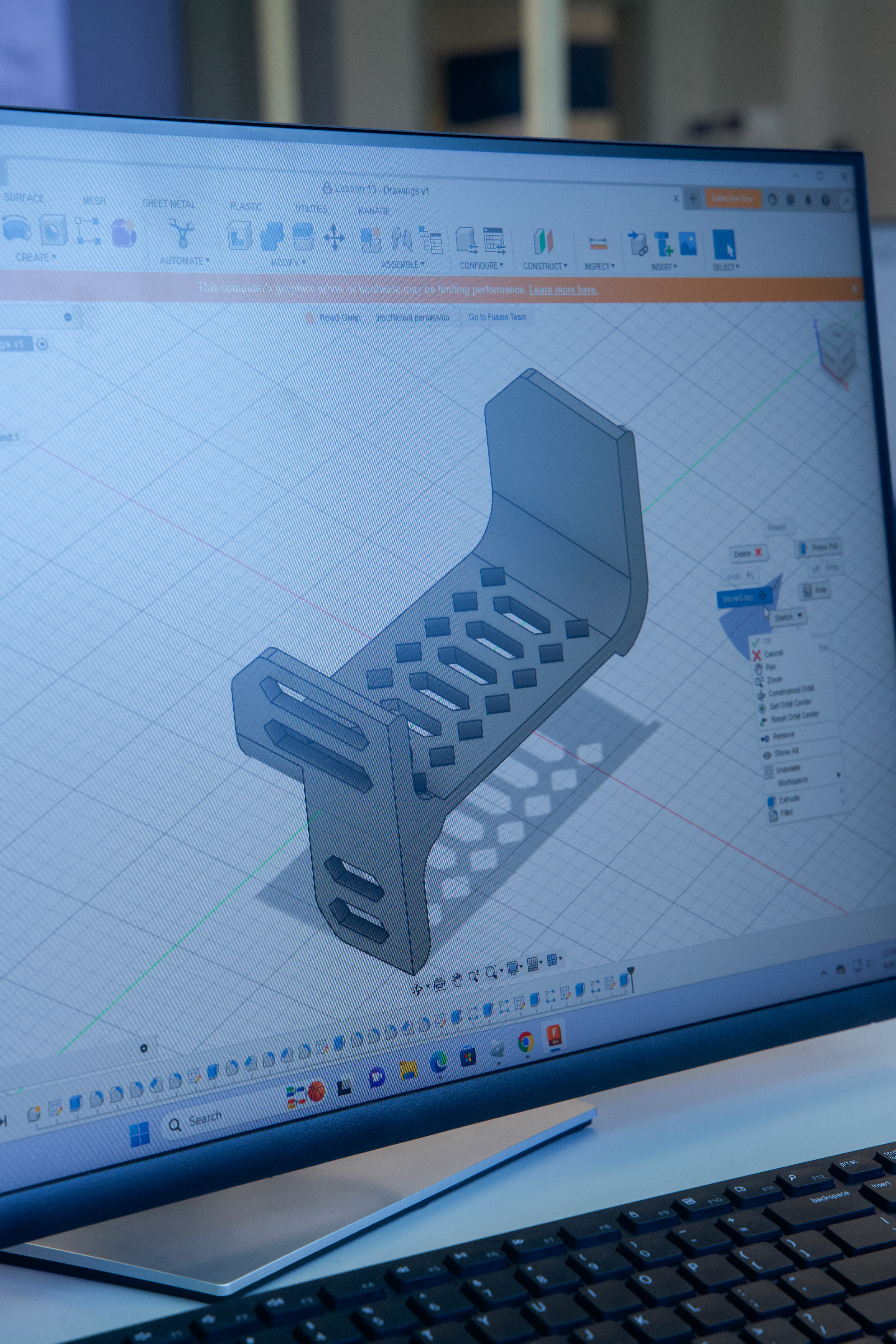896x1344 pixels.
Task: Dismiss the orange graphics warning banner
Action: 854,289
